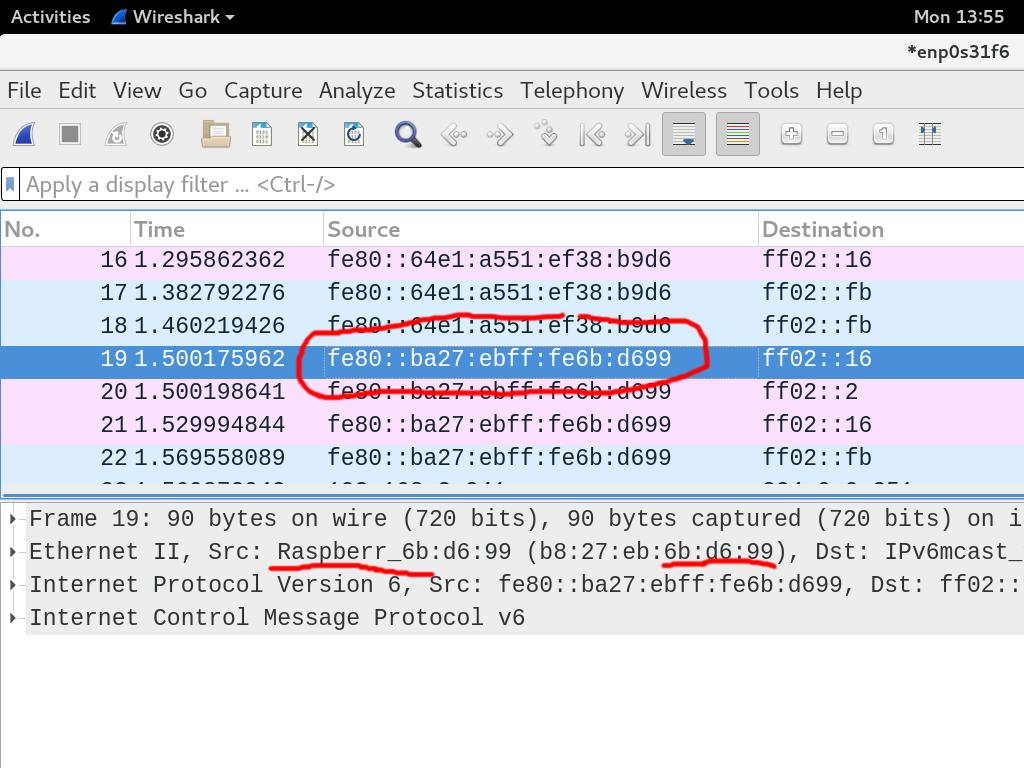Restart the current capture
The height and width of the screenshot is (768, 1024).
[116, 135]
